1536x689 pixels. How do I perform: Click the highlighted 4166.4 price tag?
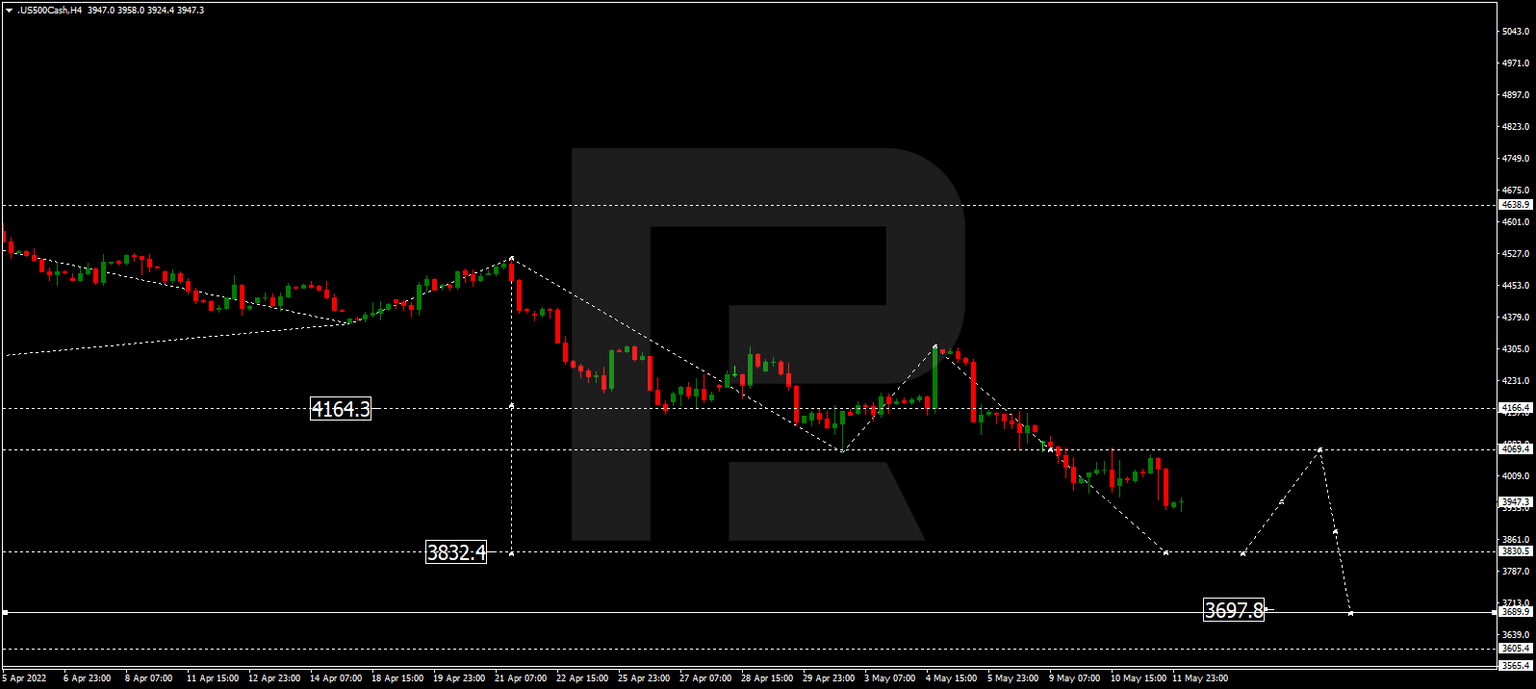pyautogui.click(x=1514, y=407)
